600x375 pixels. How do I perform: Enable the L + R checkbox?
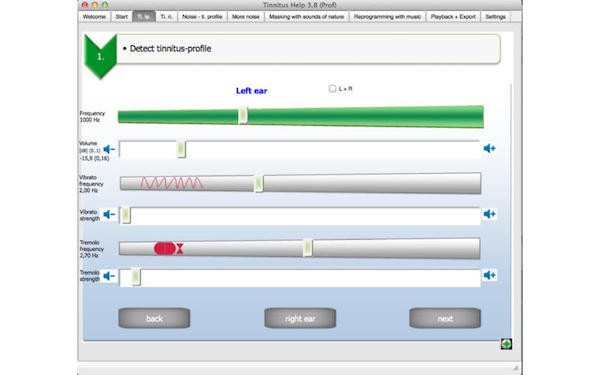332,89
